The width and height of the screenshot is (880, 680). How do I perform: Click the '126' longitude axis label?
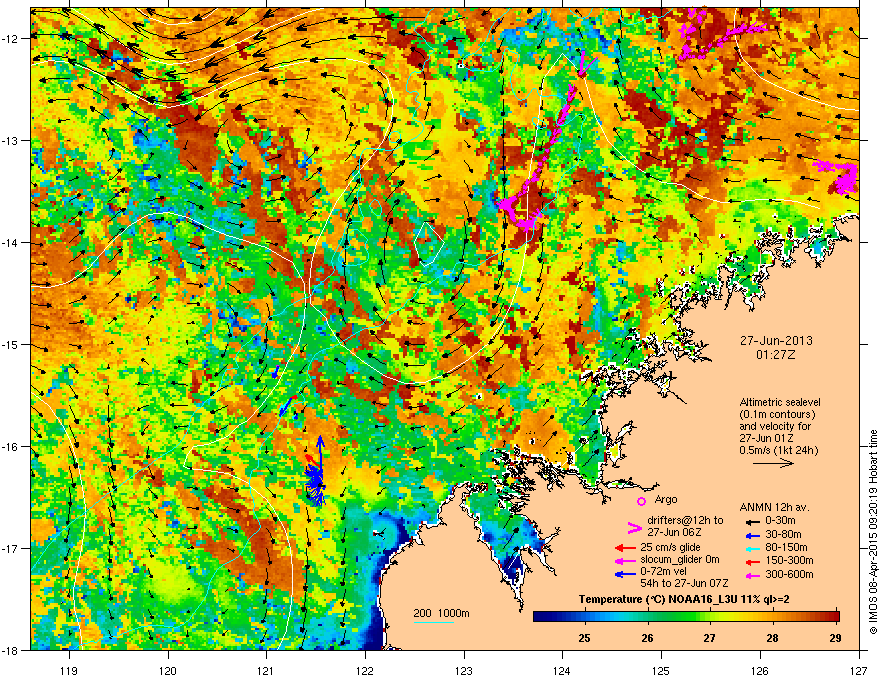(760, 670)
